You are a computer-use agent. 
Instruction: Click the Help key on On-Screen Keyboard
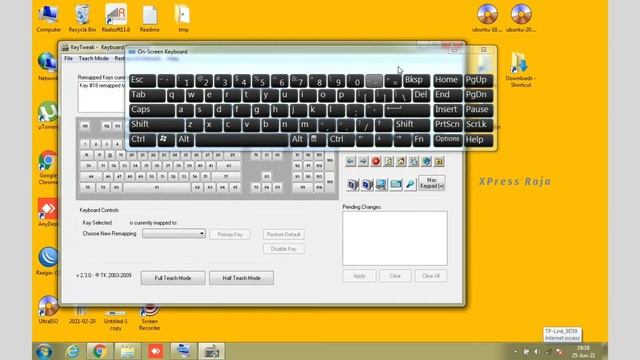coord(478,140)
